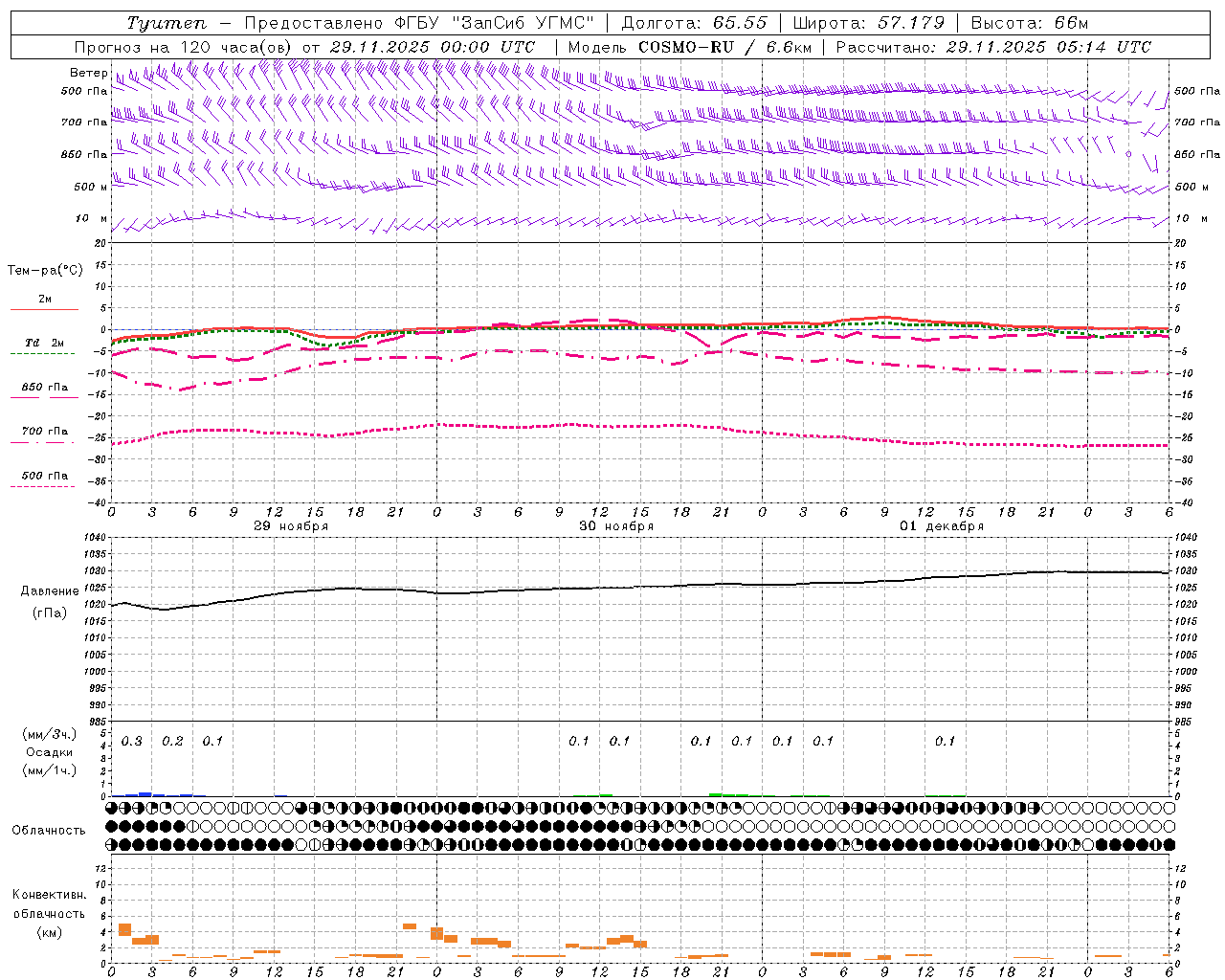Click the 2м temperature legend entry
The height and width of the screenshot is (980, 1225).
point(44,300)
